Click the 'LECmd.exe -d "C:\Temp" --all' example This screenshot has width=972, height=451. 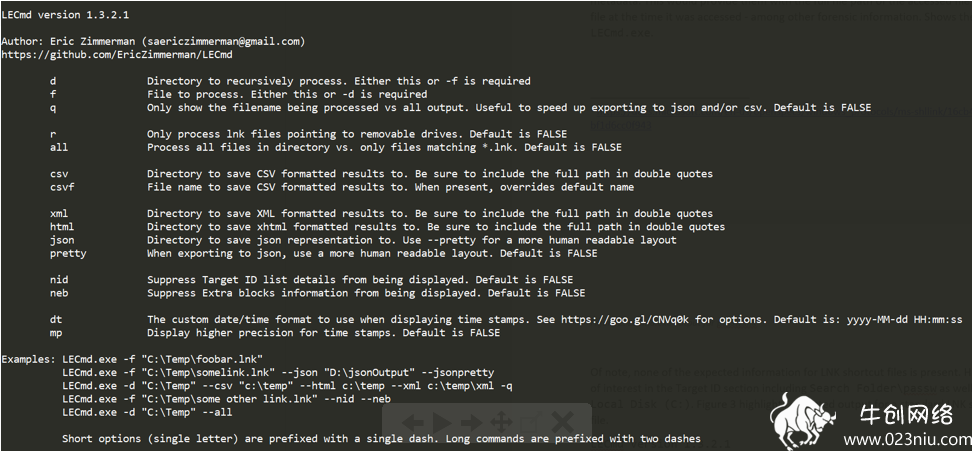click(x=147, y=412)
